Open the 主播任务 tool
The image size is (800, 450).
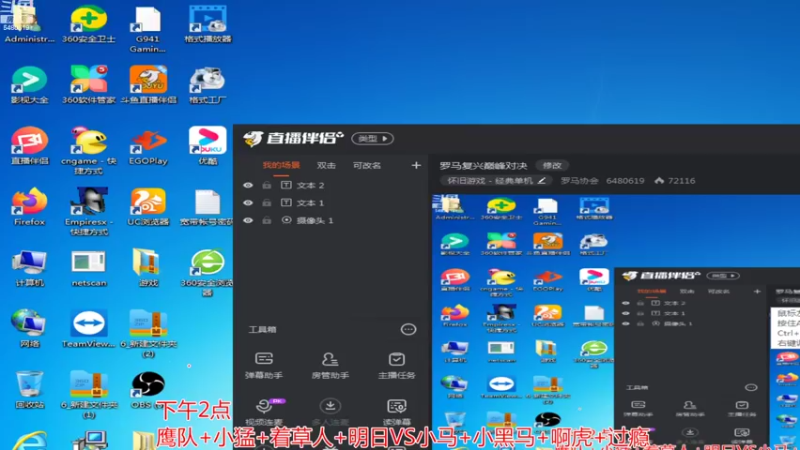(396, 365)
